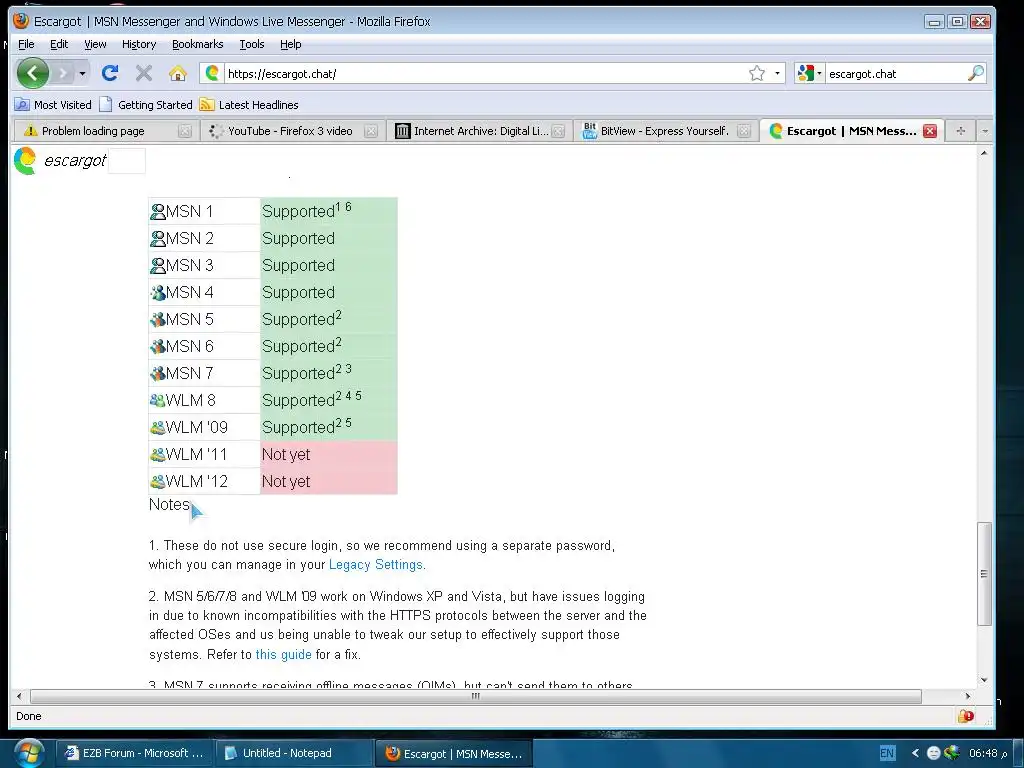The height and width of the screenshot is (768, 1024).
Task: Click the Escargot site favicon in address bar
Action: click(212, 73)
